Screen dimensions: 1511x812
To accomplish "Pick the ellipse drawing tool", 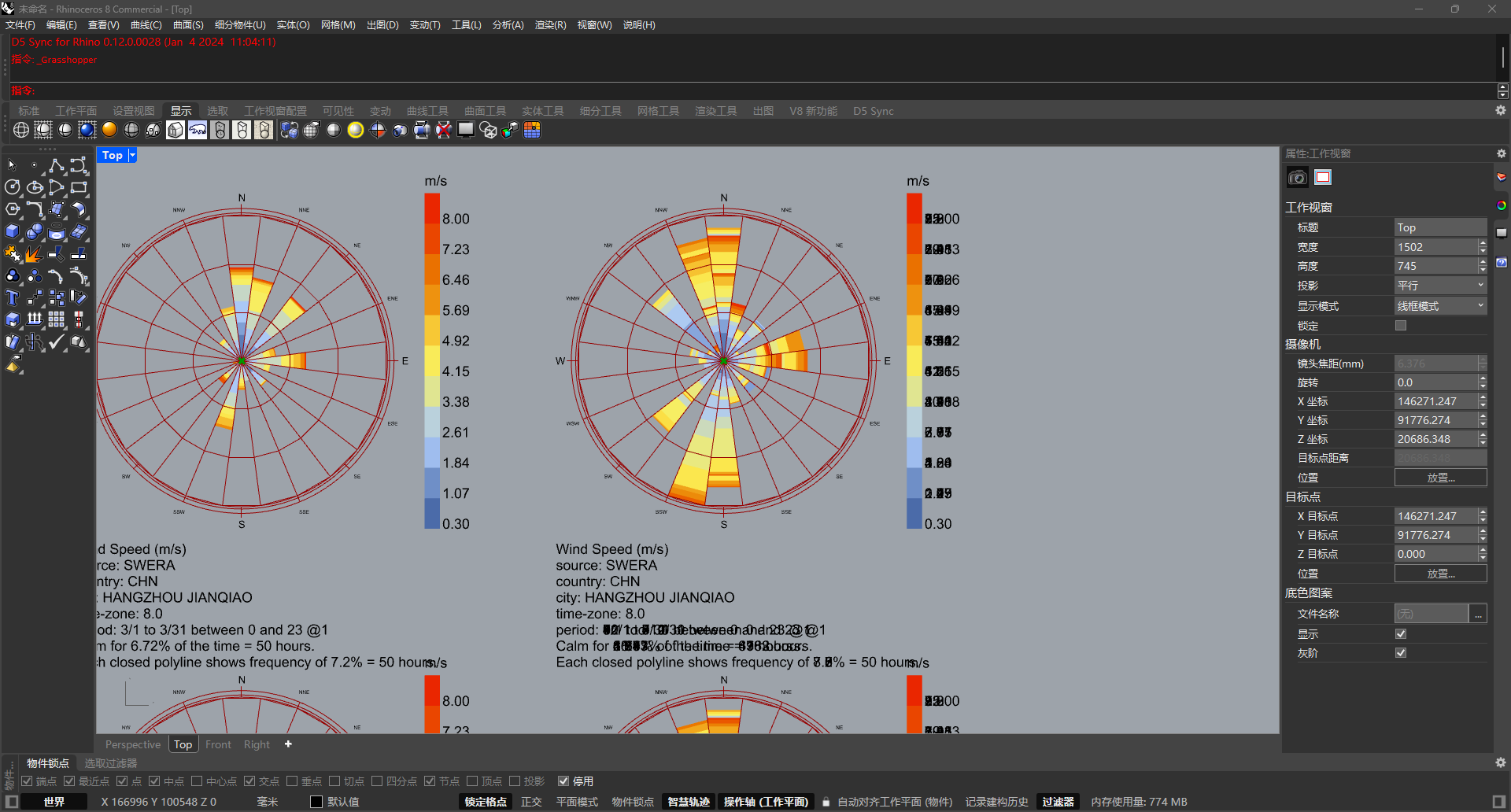I will (35, 187).
